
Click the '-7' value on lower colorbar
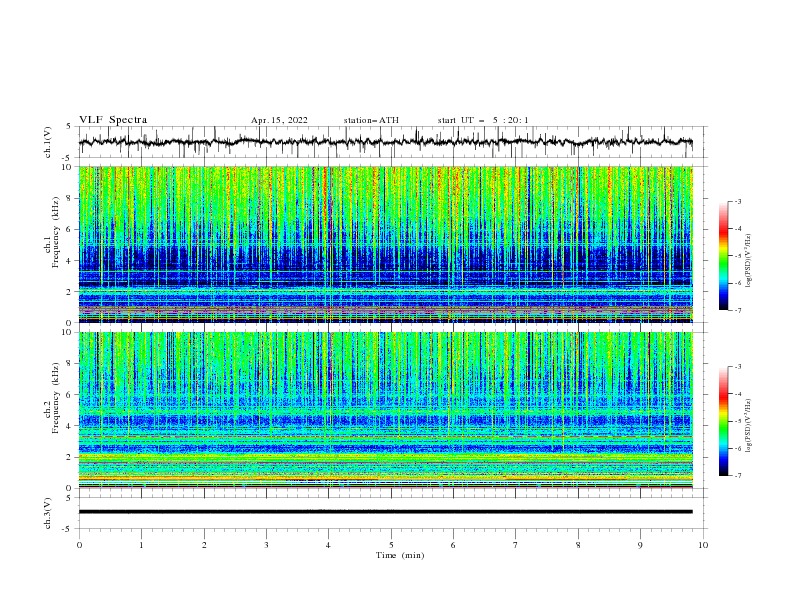click(x=737, y=476)
